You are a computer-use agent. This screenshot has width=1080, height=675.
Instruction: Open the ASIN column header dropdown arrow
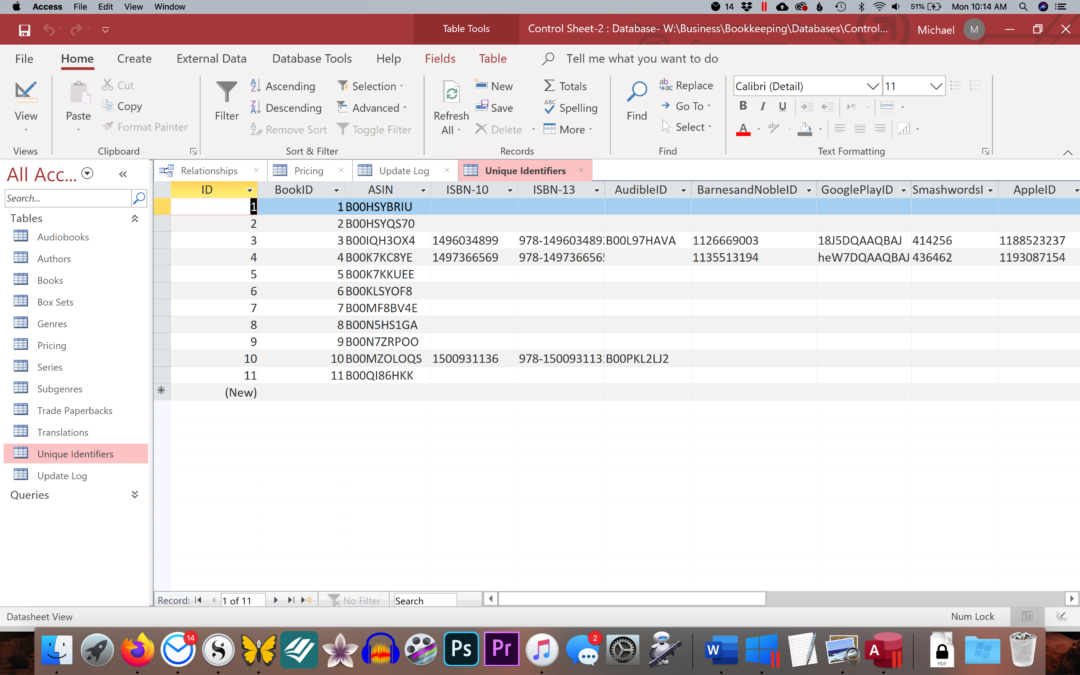click(x=423, y=190)
